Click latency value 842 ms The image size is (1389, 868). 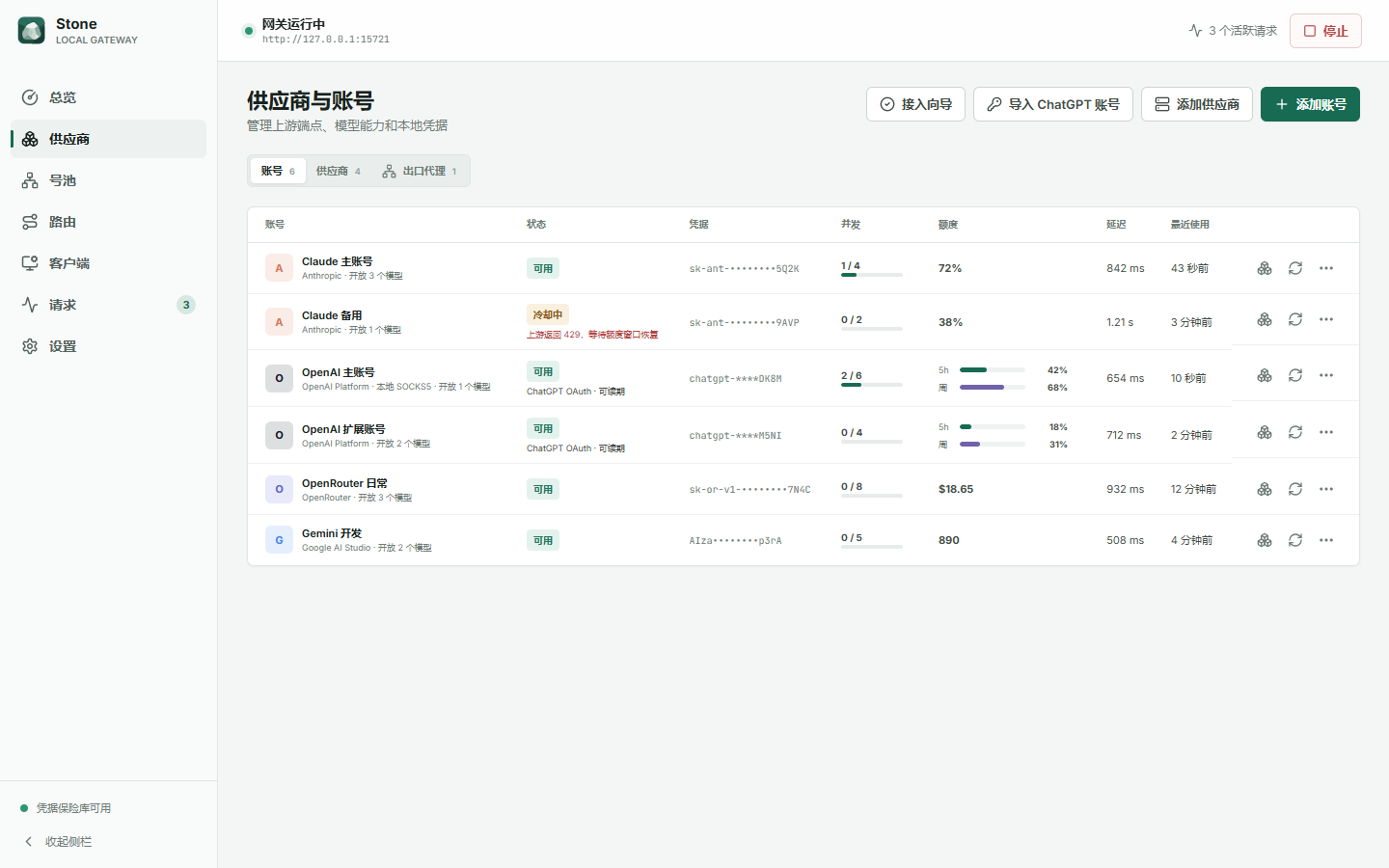point(1126,268)
